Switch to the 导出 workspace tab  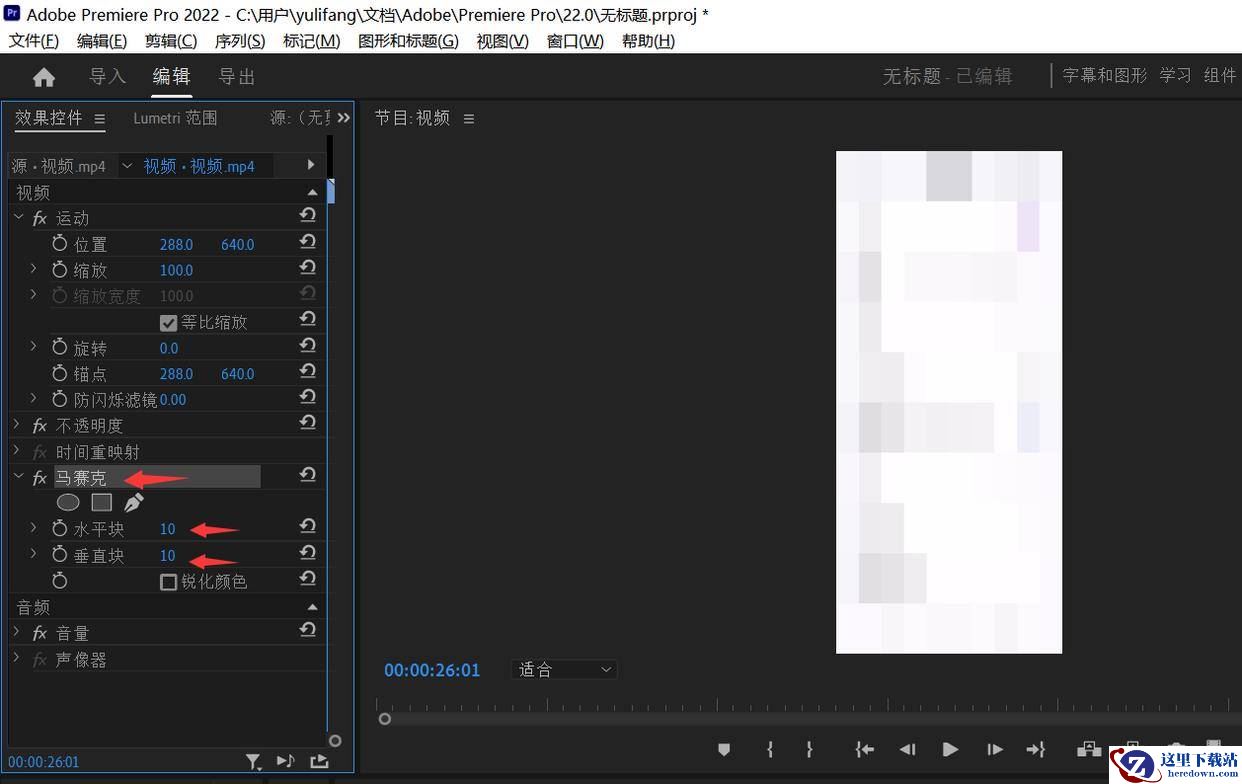(x=237, y=77)
